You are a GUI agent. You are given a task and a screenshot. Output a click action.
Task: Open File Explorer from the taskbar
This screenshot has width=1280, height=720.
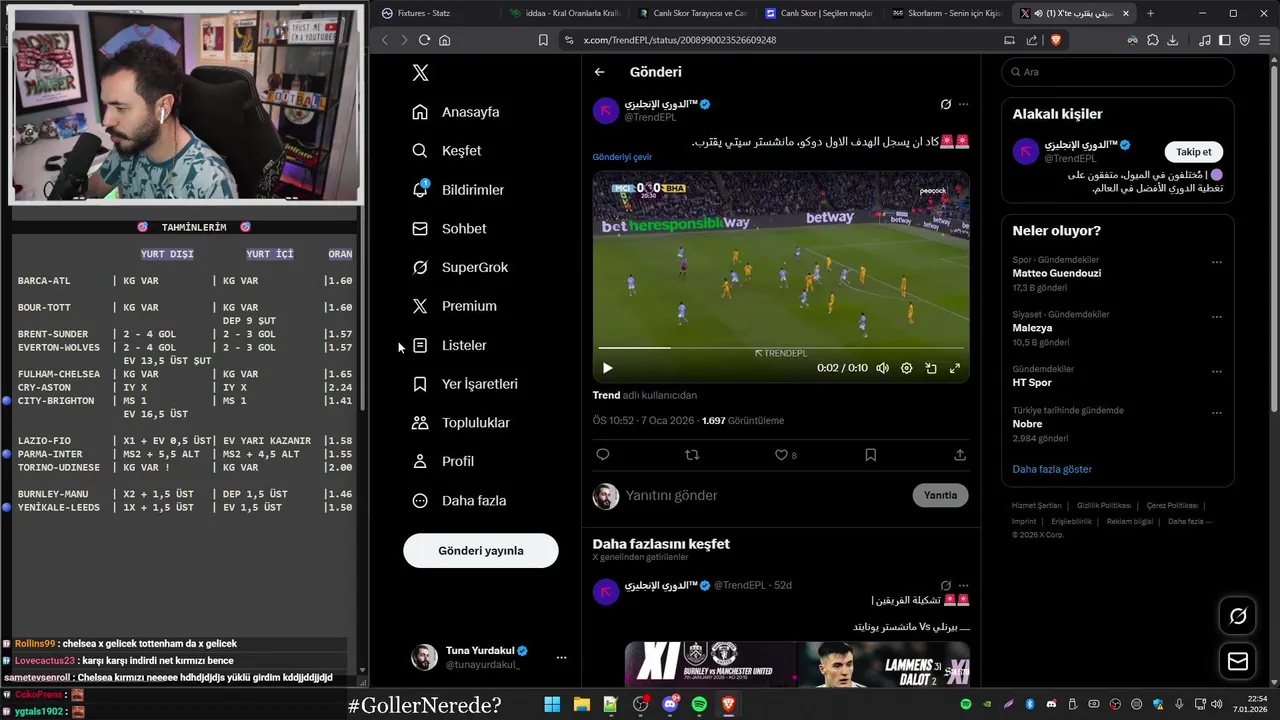(x=581, y=704)
